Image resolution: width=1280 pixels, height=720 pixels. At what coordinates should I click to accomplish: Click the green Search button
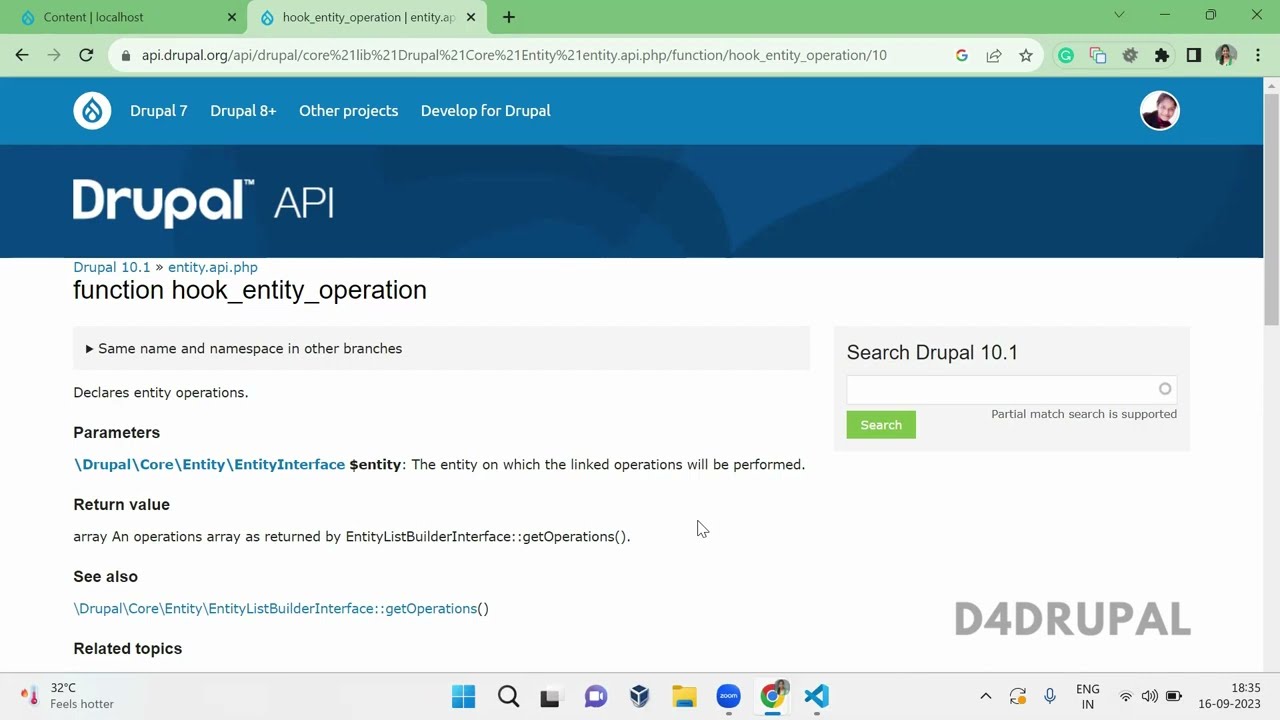(881, 425)
